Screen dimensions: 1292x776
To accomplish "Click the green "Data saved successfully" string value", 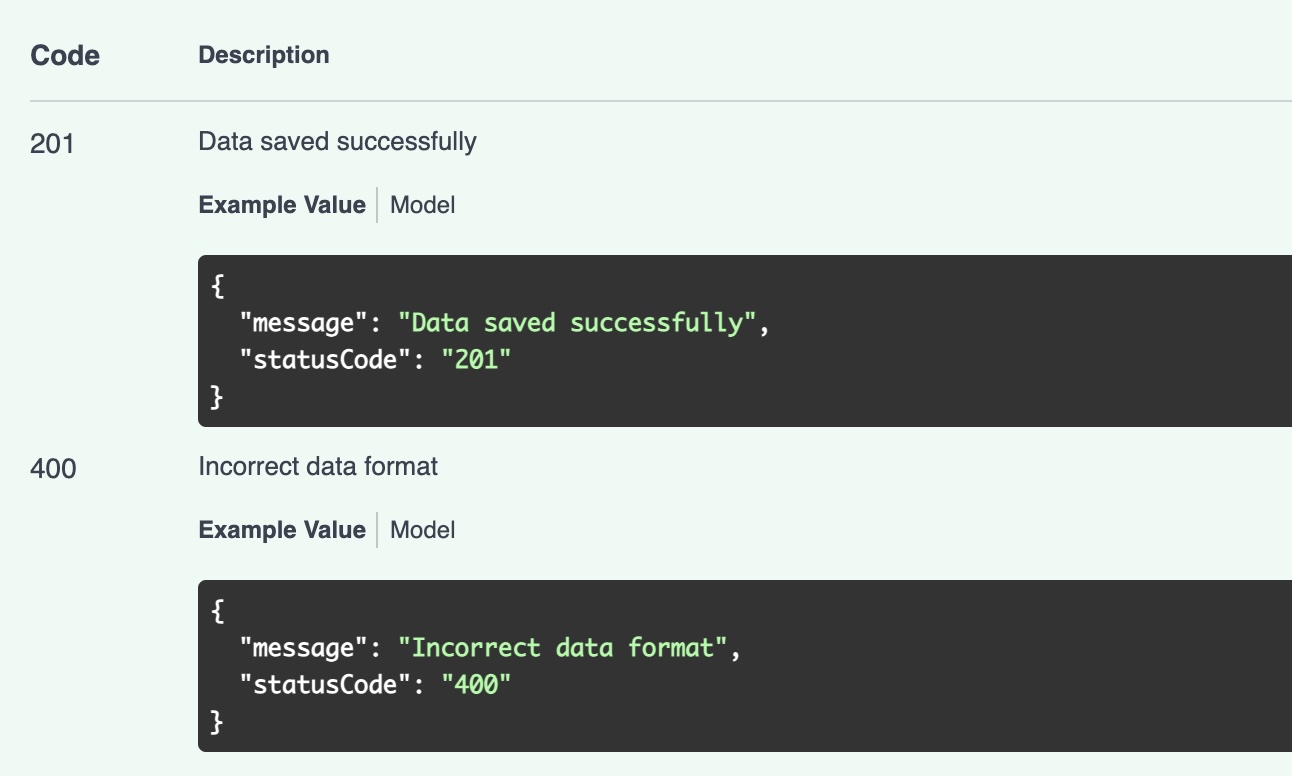I will point(578,324).
